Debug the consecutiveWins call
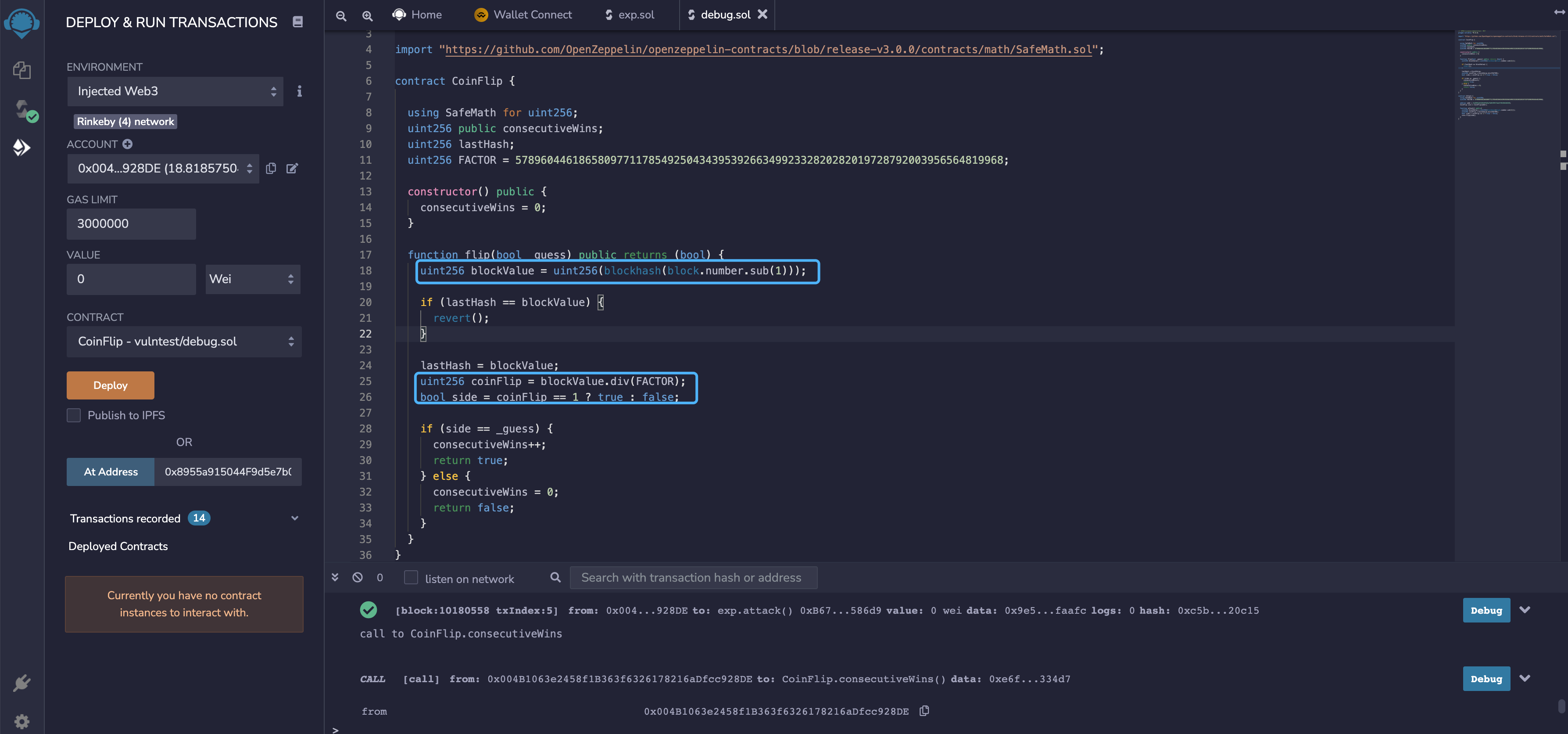Viewport: 1568px width, 734px height. coord(1486,679)
